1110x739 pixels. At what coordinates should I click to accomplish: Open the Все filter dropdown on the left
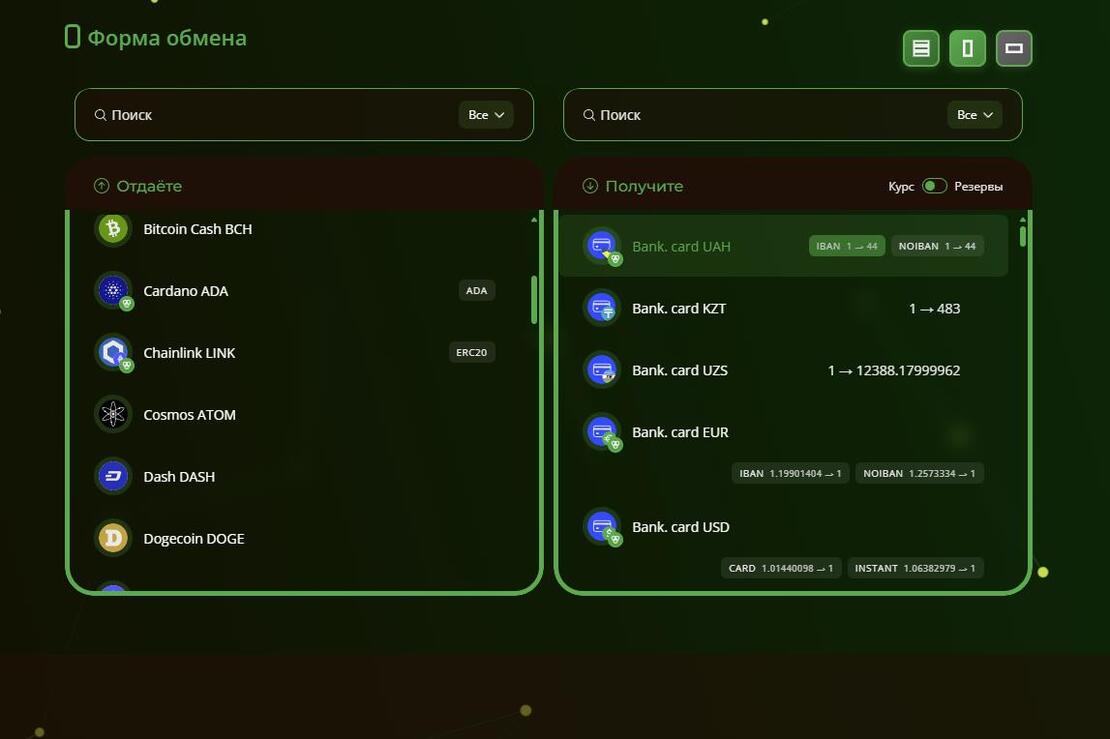pyautogui.click(x=486, y=115)
